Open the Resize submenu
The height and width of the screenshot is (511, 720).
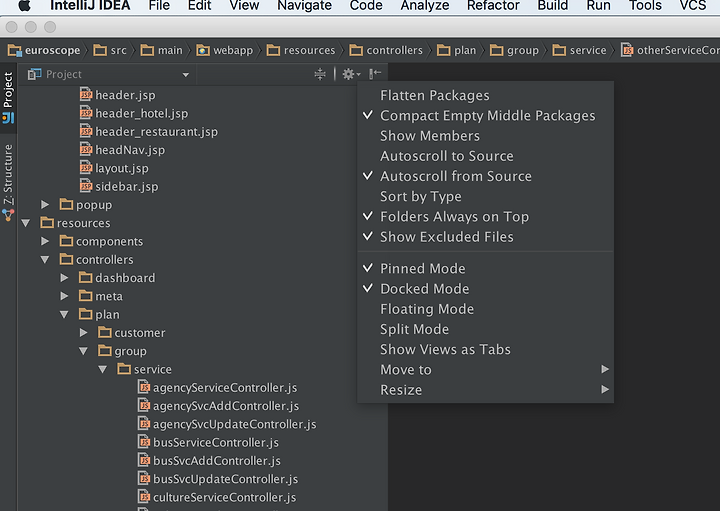coord(485,389)
